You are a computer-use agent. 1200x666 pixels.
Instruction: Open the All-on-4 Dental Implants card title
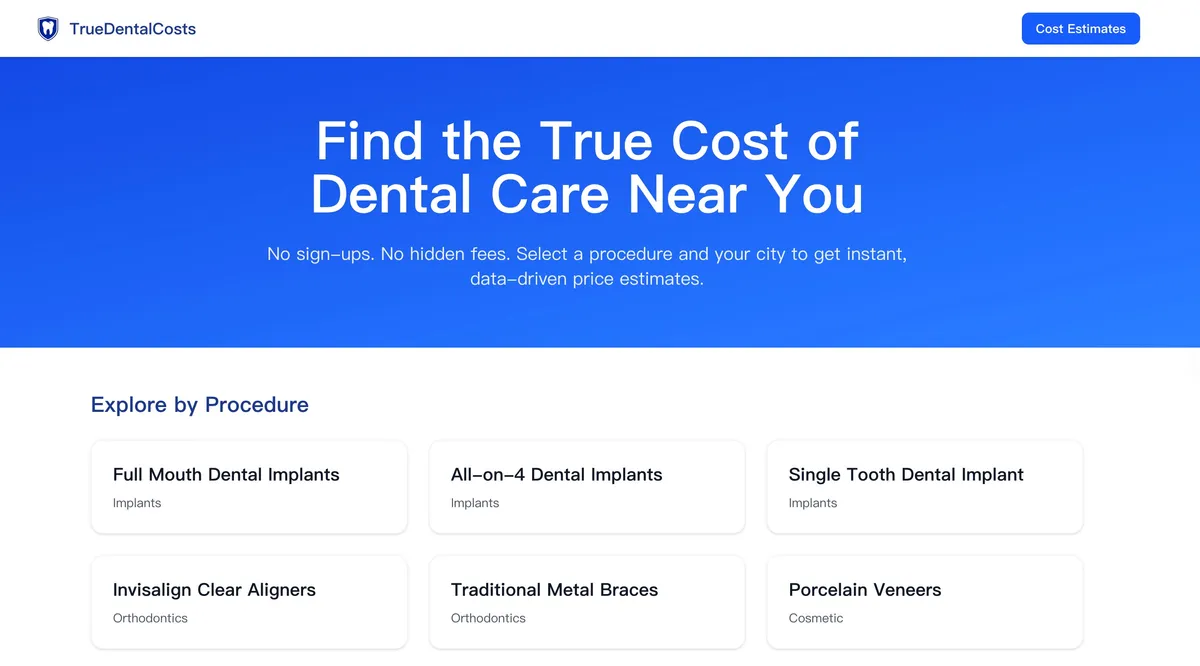click(556, 475)
